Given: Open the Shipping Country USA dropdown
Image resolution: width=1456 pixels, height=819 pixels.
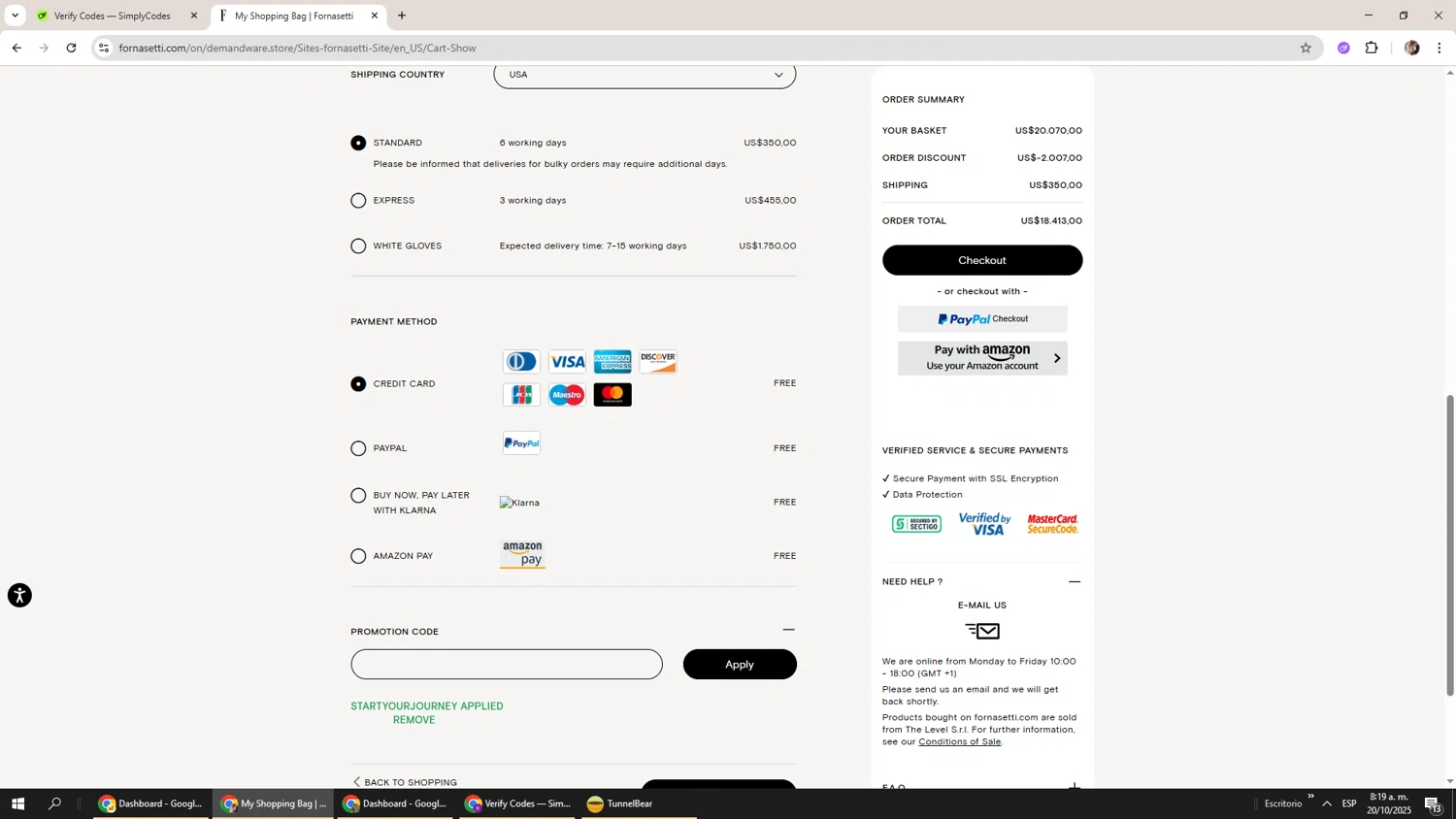Looking at the screenshot, I should point(645,75).
